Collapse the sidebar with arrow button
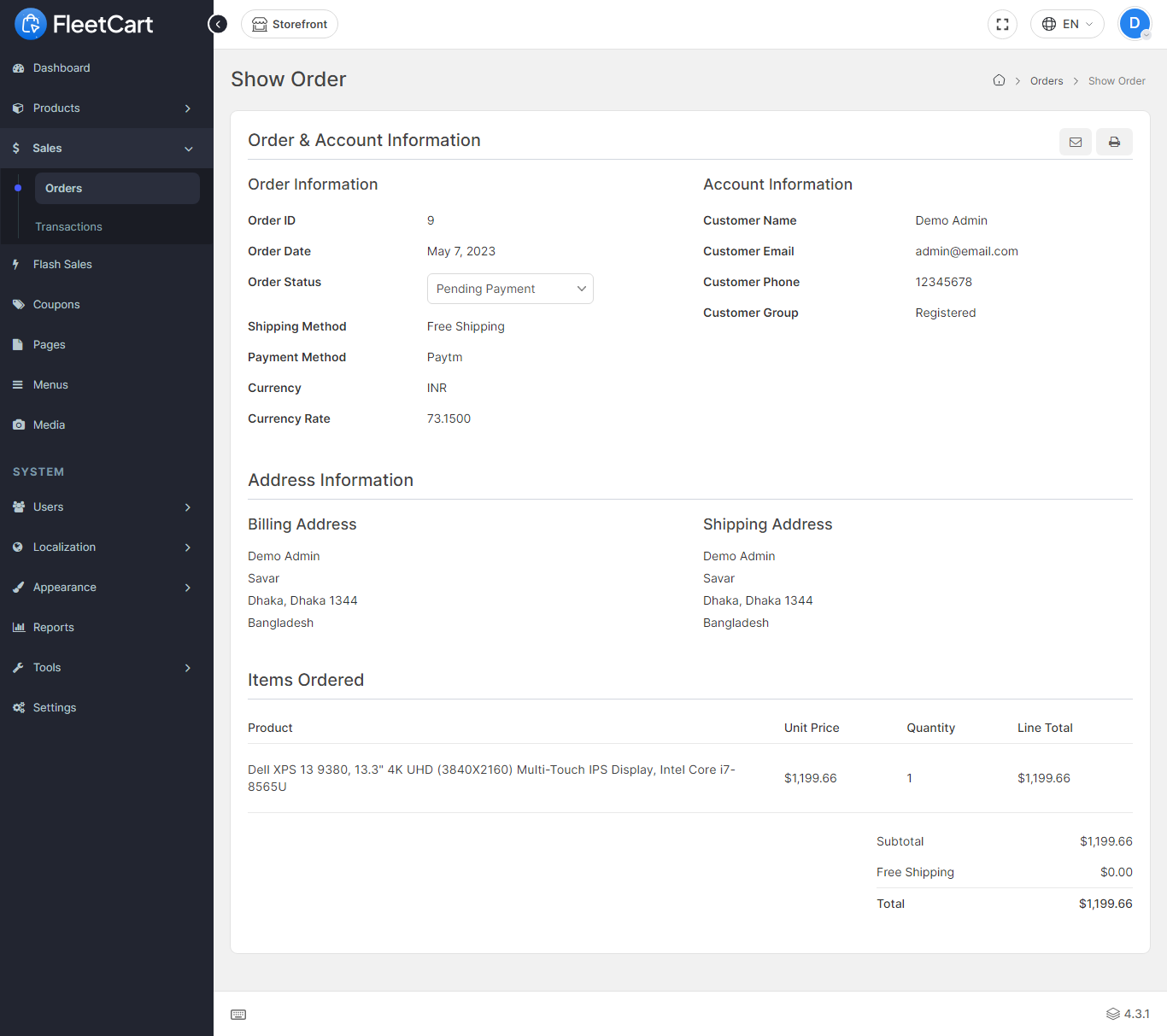 (x=218, y=24)
